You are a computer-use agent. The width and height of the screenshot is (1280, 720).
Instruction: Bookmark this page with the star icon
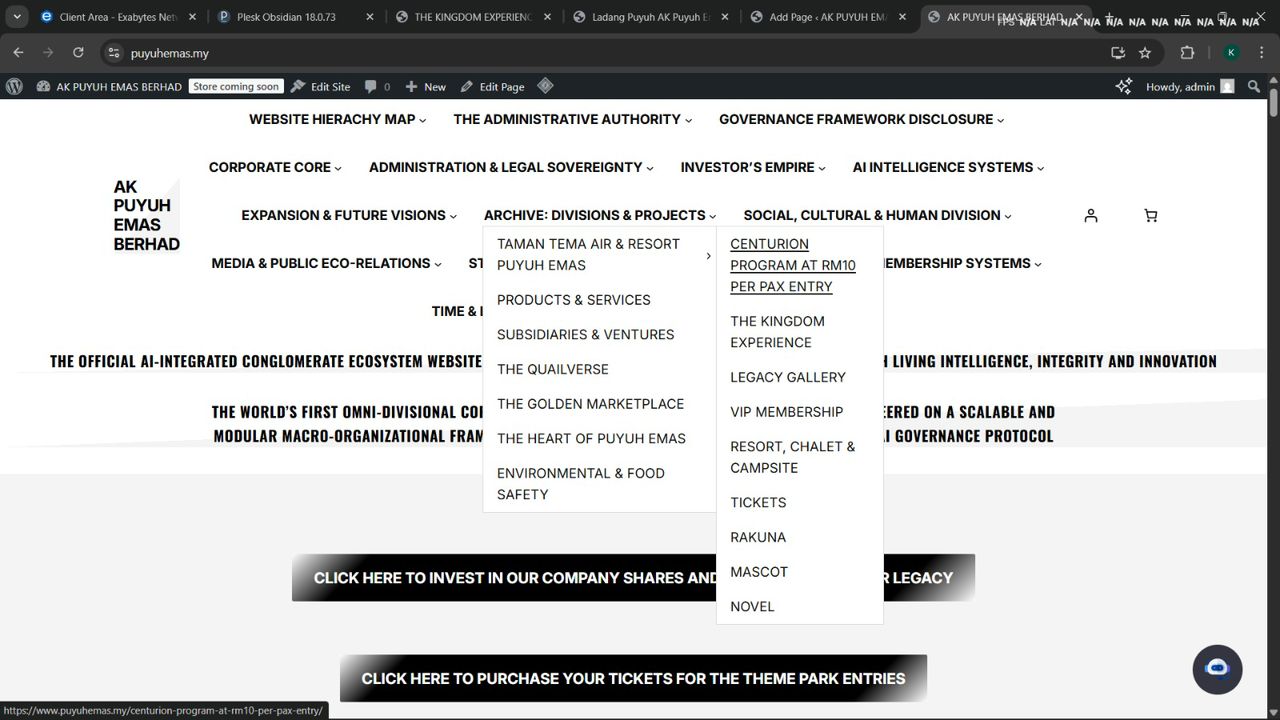coord(1145,53)
